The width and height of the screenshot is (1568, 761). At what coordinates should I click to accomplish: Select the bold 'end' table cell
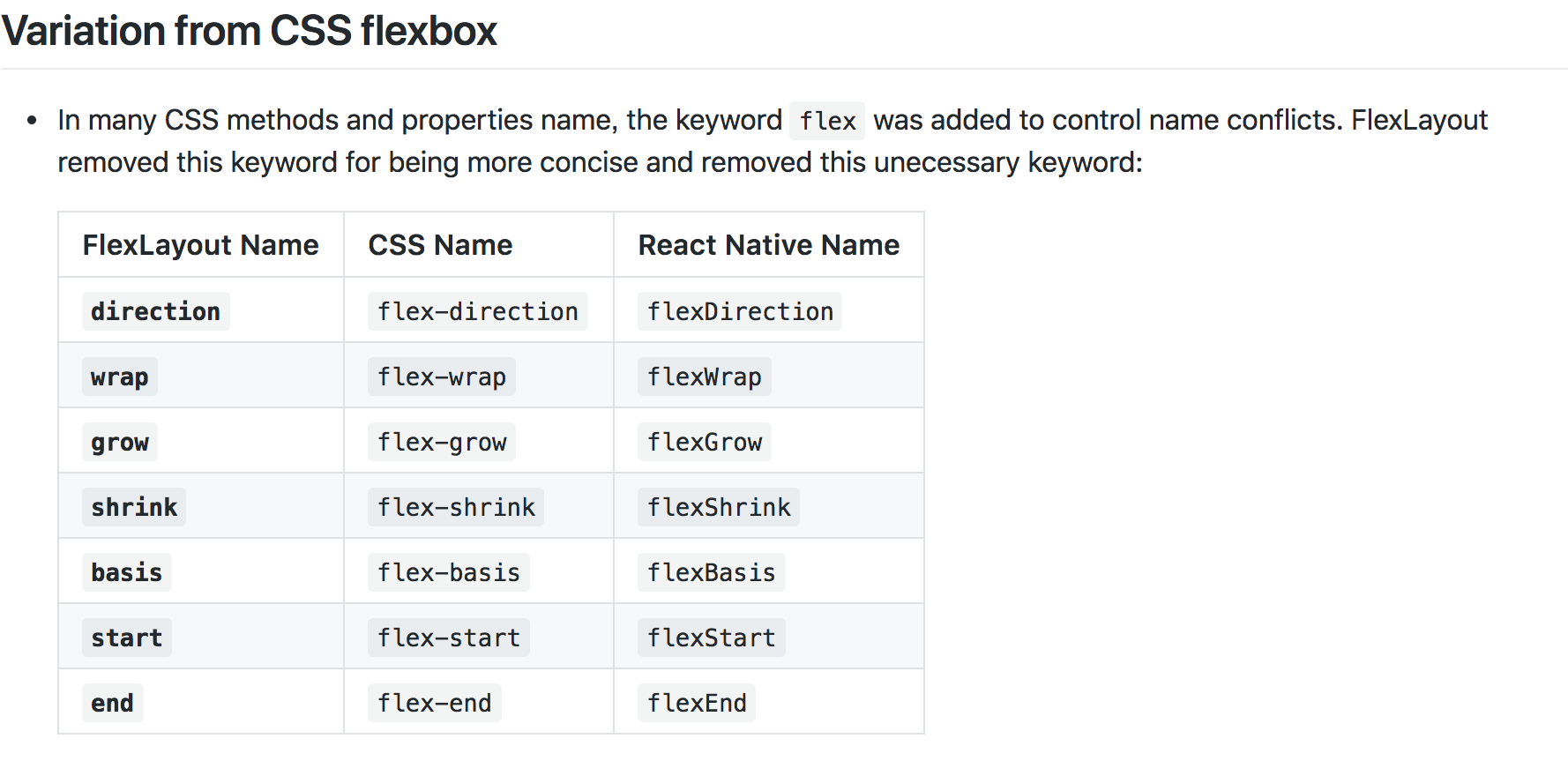[112, 703]
